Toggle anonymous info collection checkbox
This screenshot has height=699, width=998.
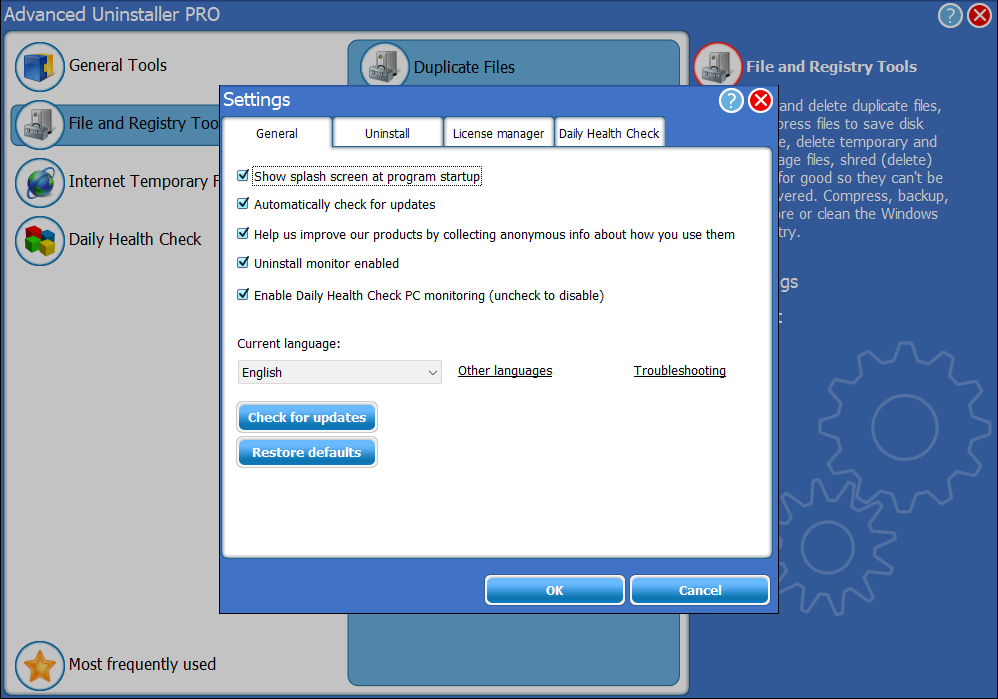coord(242,234)
